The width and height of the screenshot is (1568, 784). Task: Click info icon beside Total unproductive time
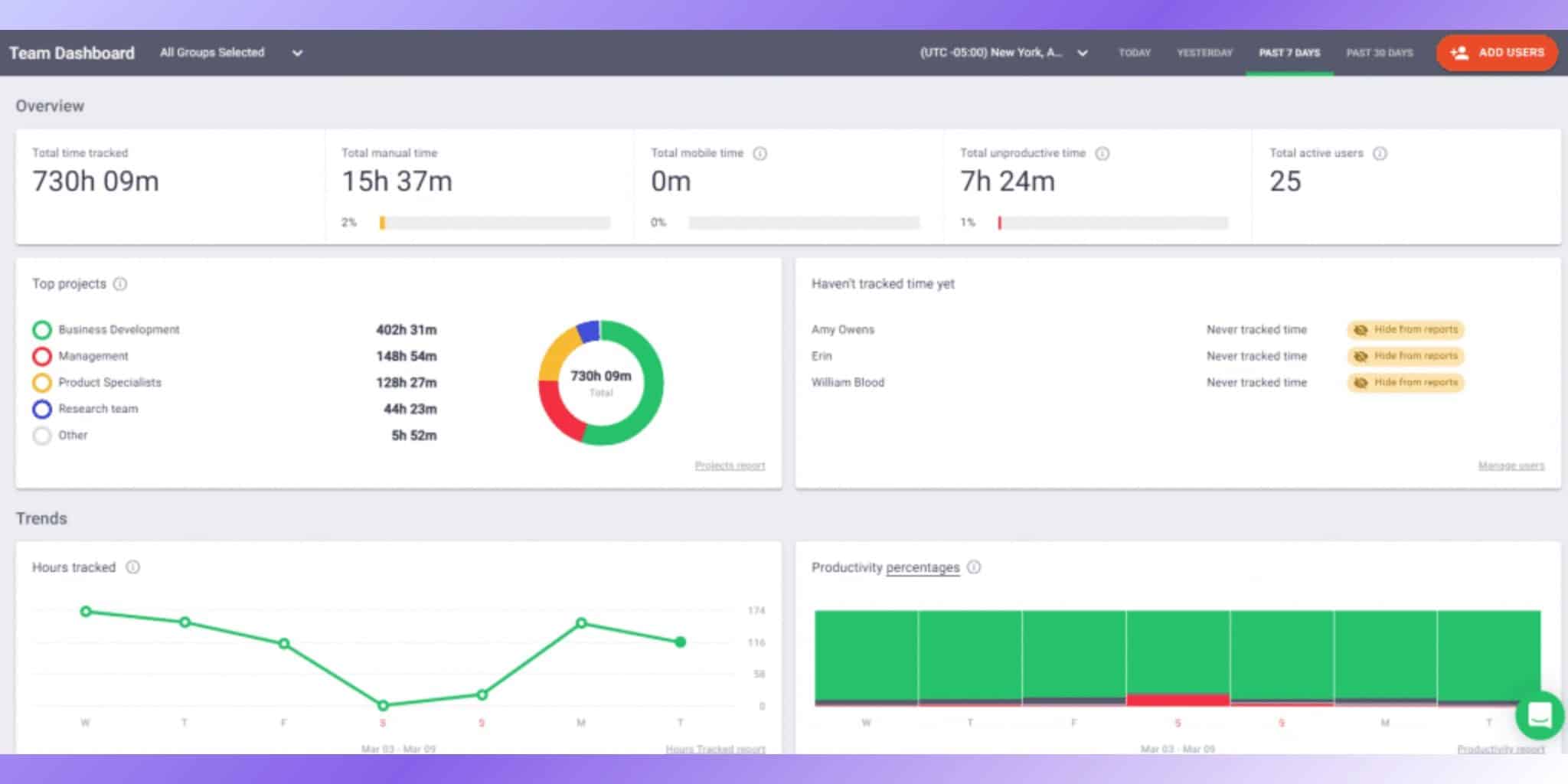(1102, 154)
